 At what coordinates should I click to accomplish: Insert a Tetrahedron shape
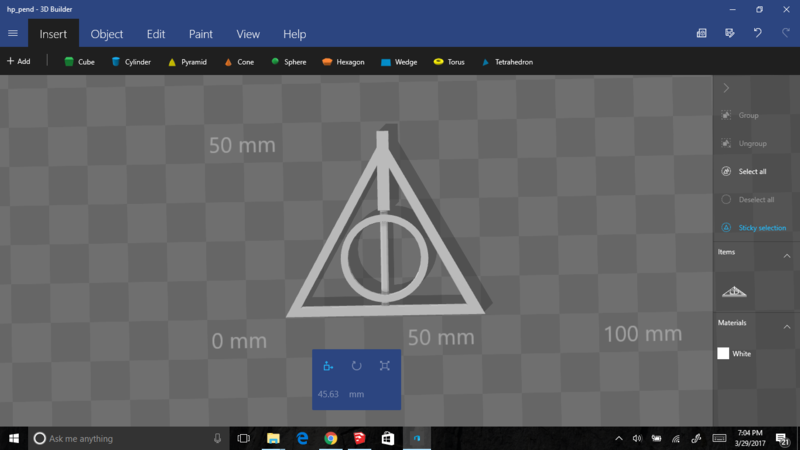click(x=507, y=62)
